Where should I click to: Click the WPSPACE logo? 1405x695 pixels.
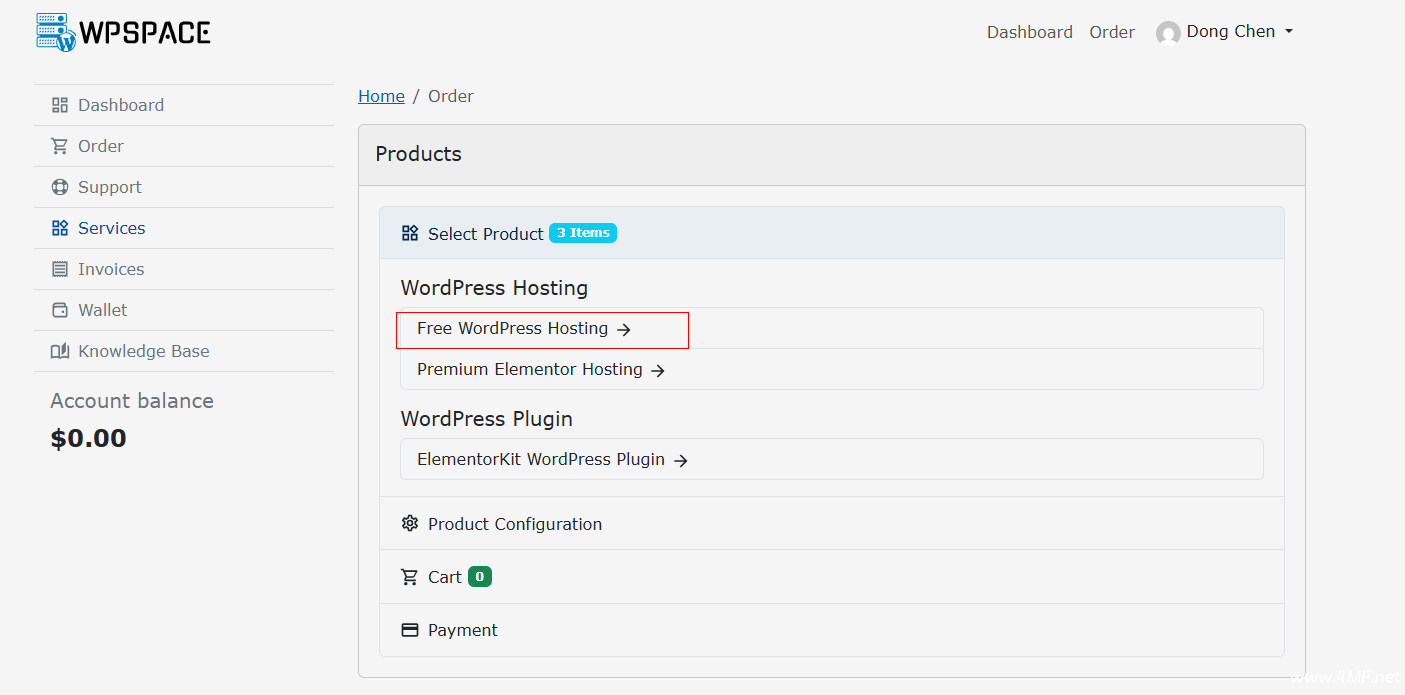click(123, 32)
